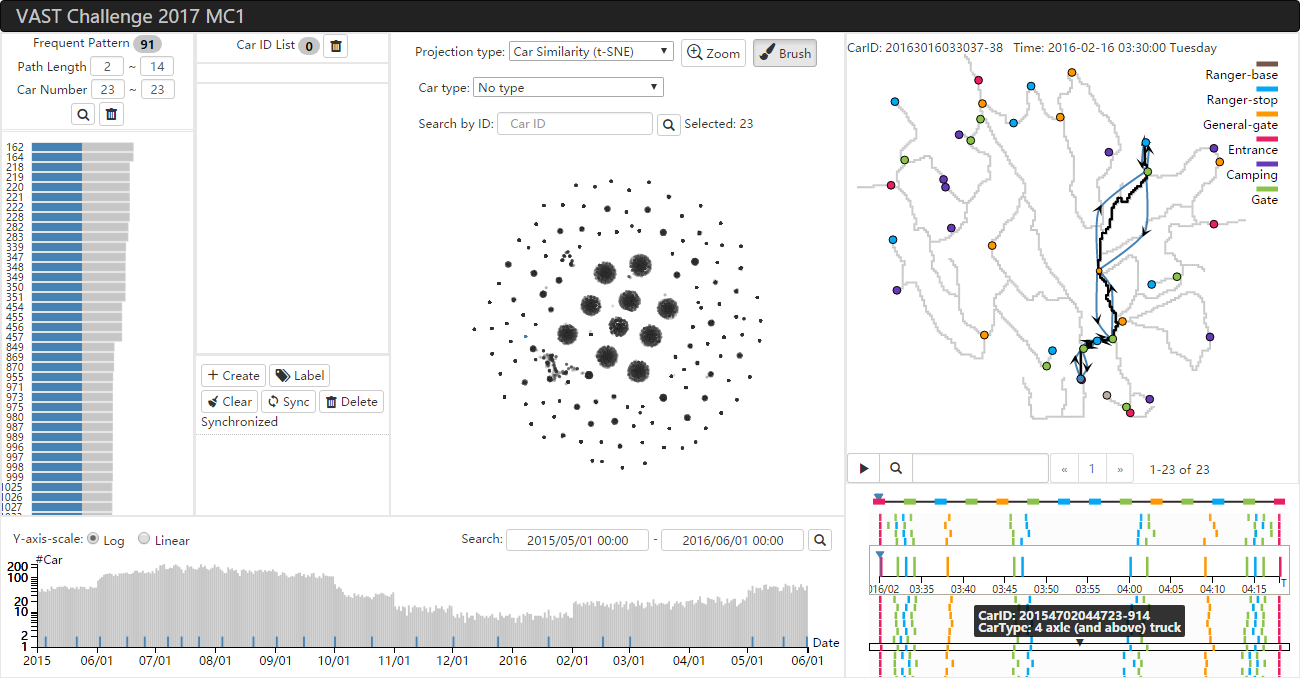This screenshot has height=678, width=1300.
Task: Click the Frequent Pattern search magnifier icon
Action: pos(83,115)
